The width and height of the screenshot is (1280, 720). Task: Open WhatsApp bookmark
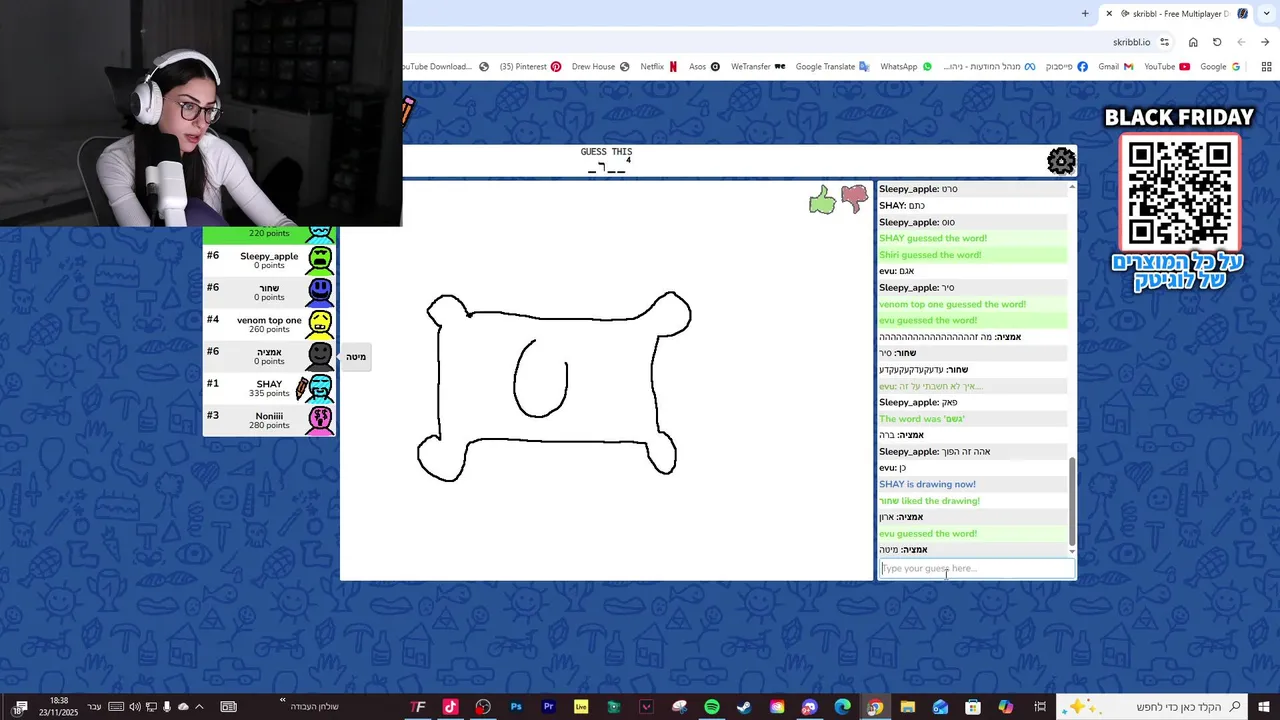(906, 67)
